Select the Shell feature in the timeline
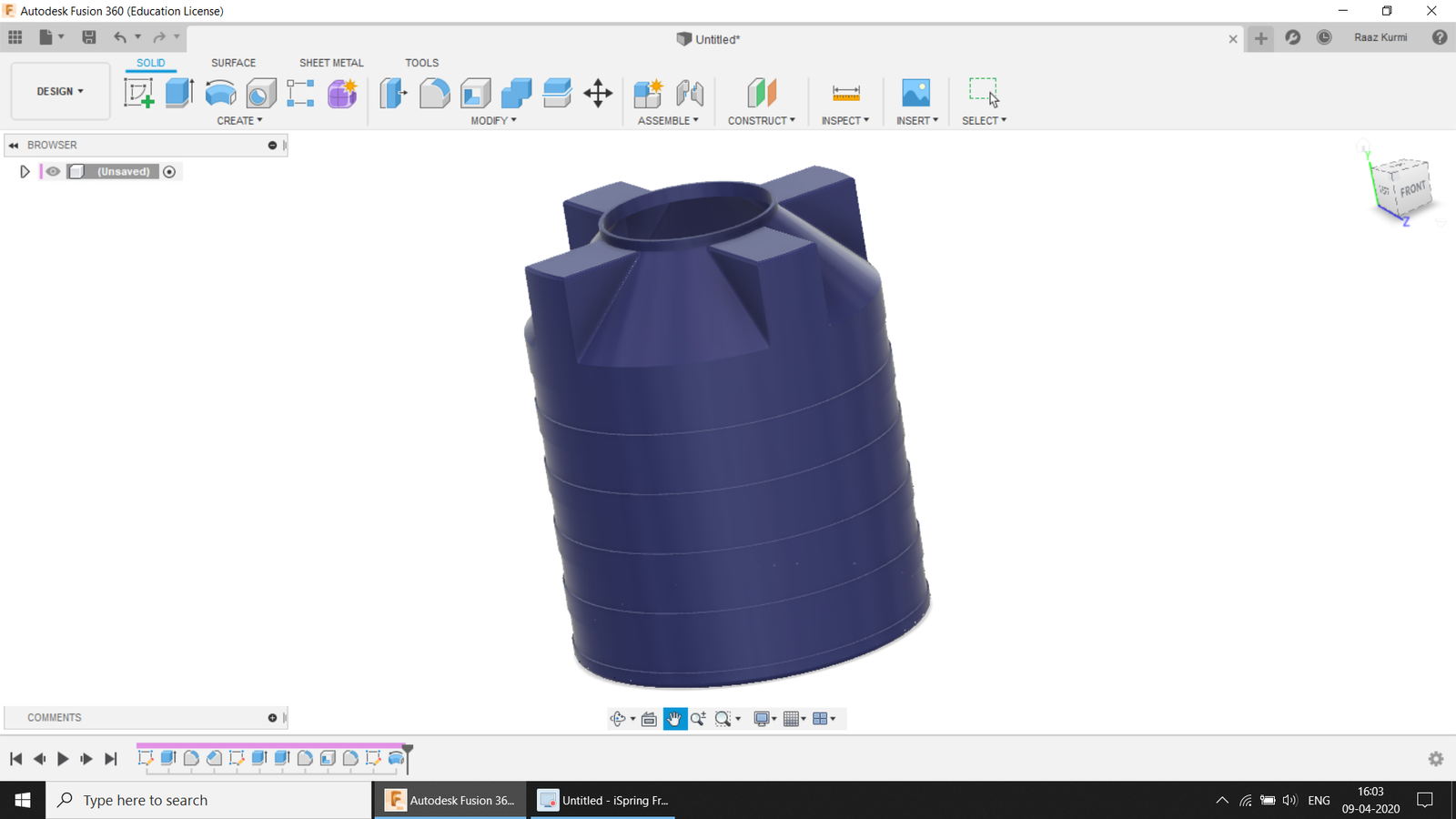This screenshot has width=1456, height=819. (328, 758)
